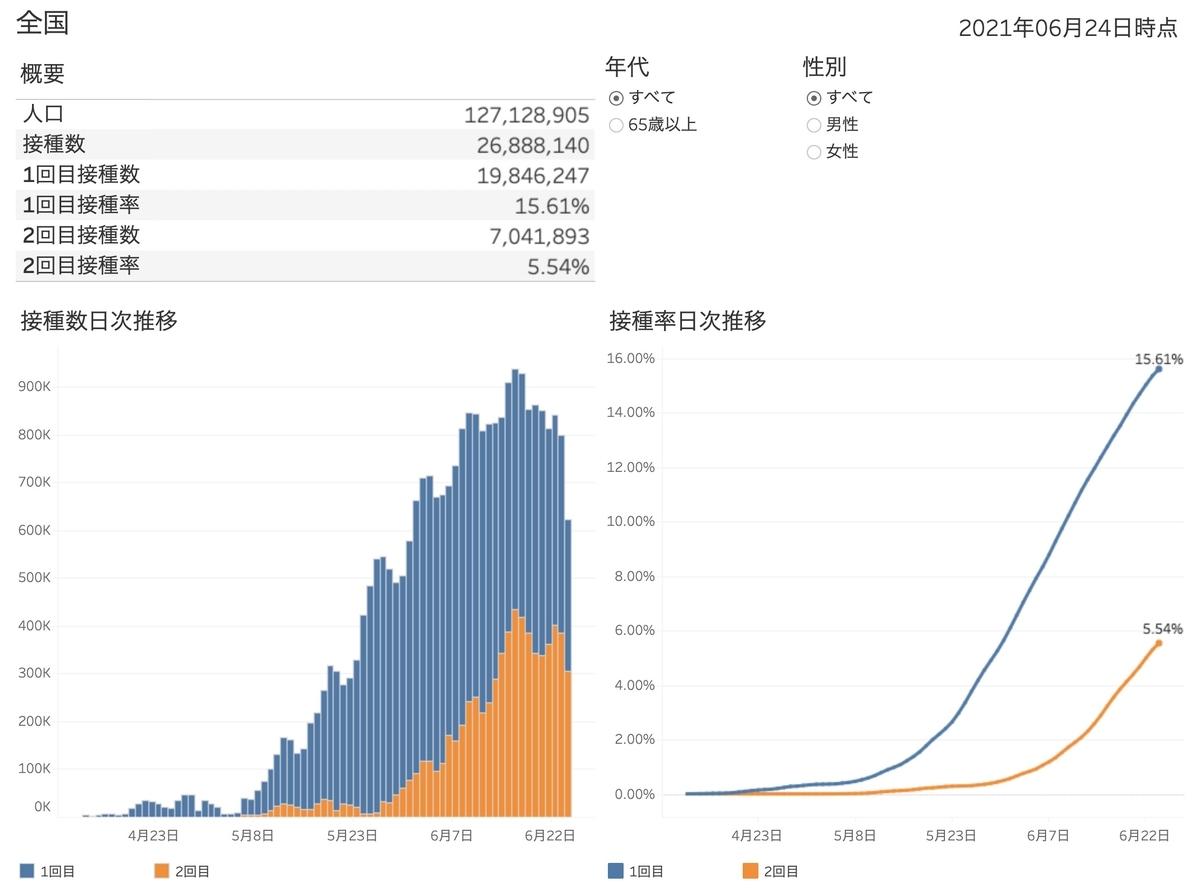Image resolution: width=1200 pixels, height=891 pixels.
Task: Click orange 2回目 swatch in bar chart legend
Action: tap(162, 872)
